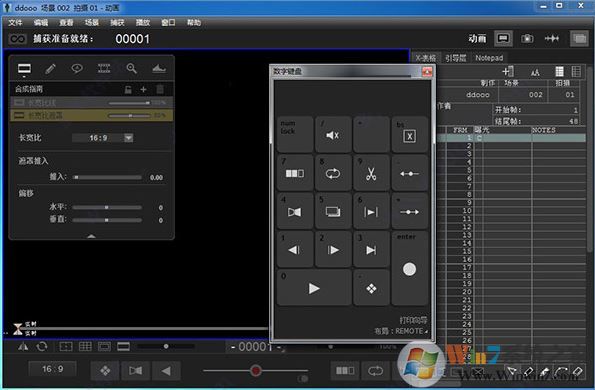Viewport: 595px width, 390px height.
Task: Collapse the guide panel using the bottom arrow
Action: coord(91,236)
